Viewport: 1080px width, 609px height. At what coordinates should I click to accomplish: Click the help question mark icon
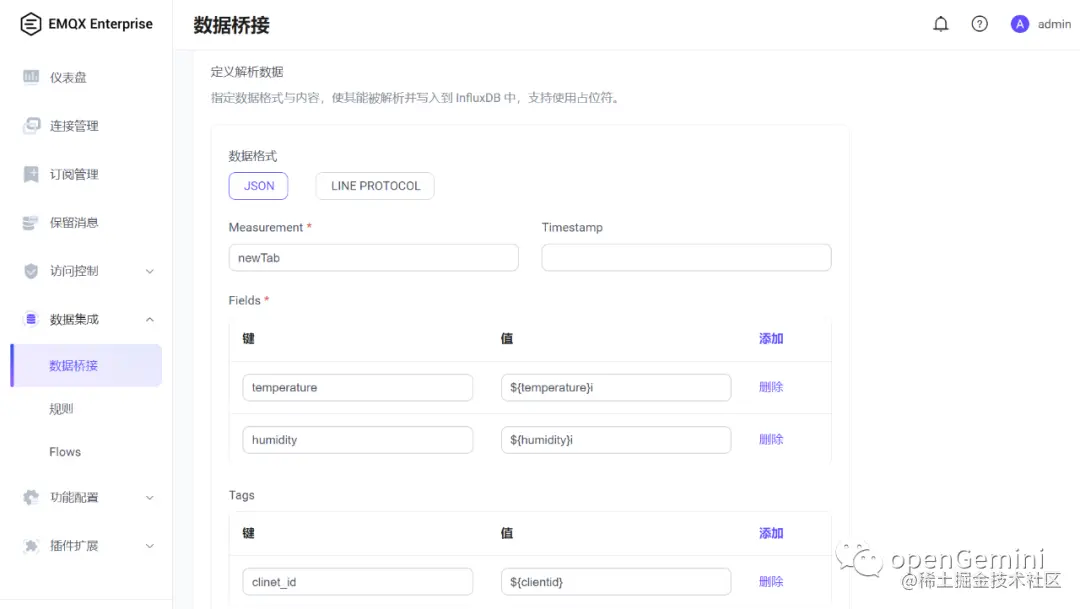click(979, 23)
